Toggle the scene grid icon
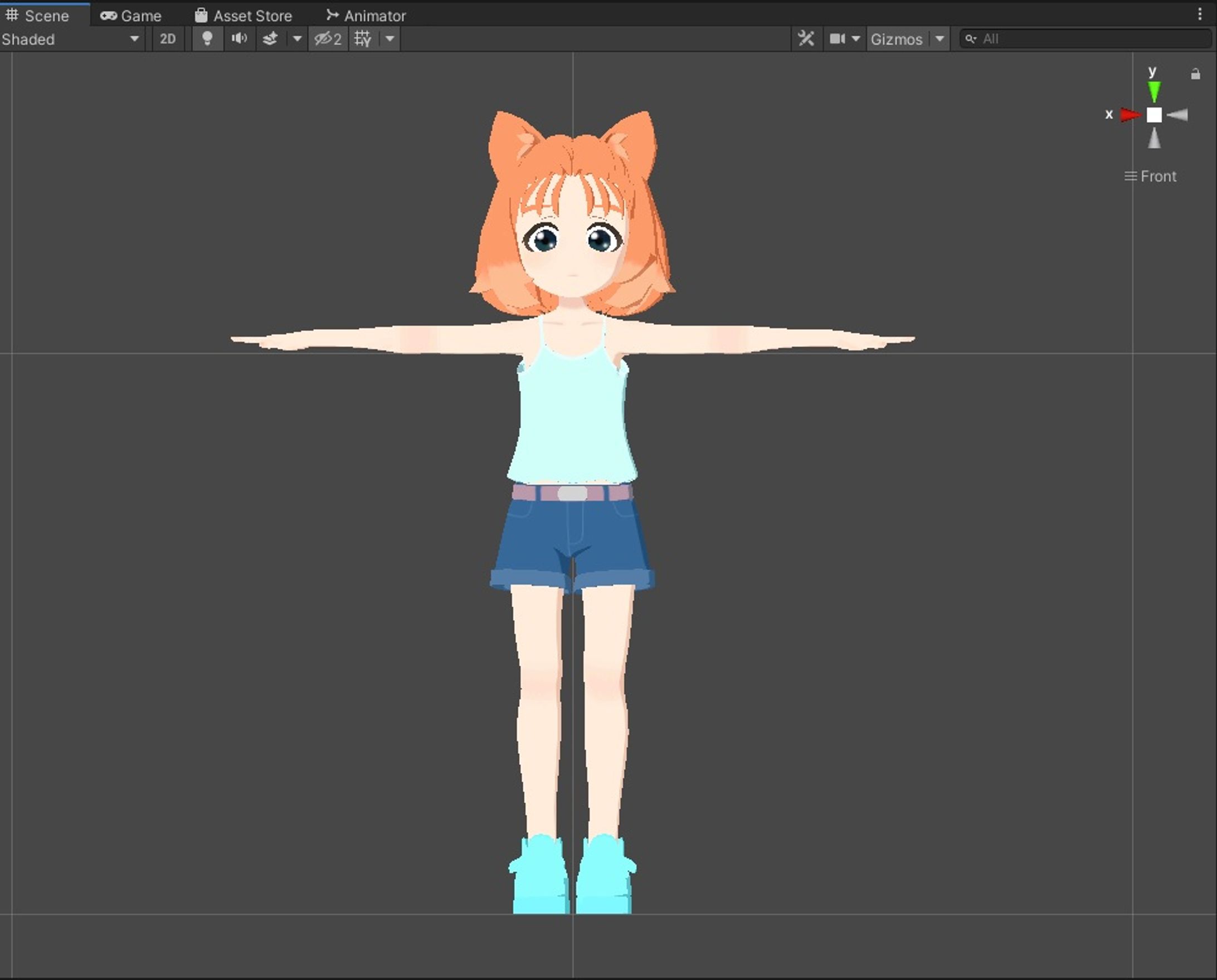 pyautogui.click(x=363, y=39)
